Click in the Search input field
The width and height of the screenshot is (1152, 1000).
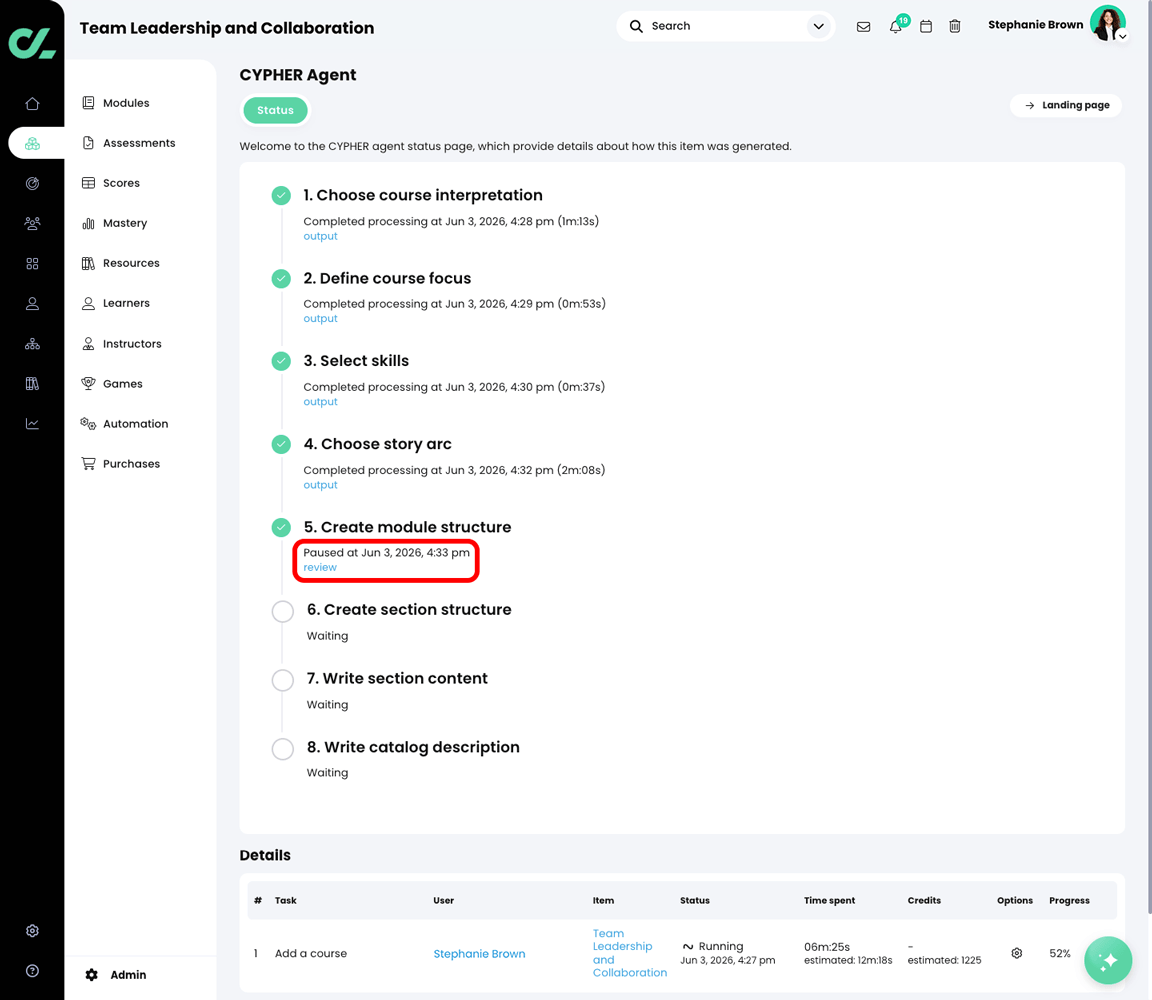(x=724, y=26)
